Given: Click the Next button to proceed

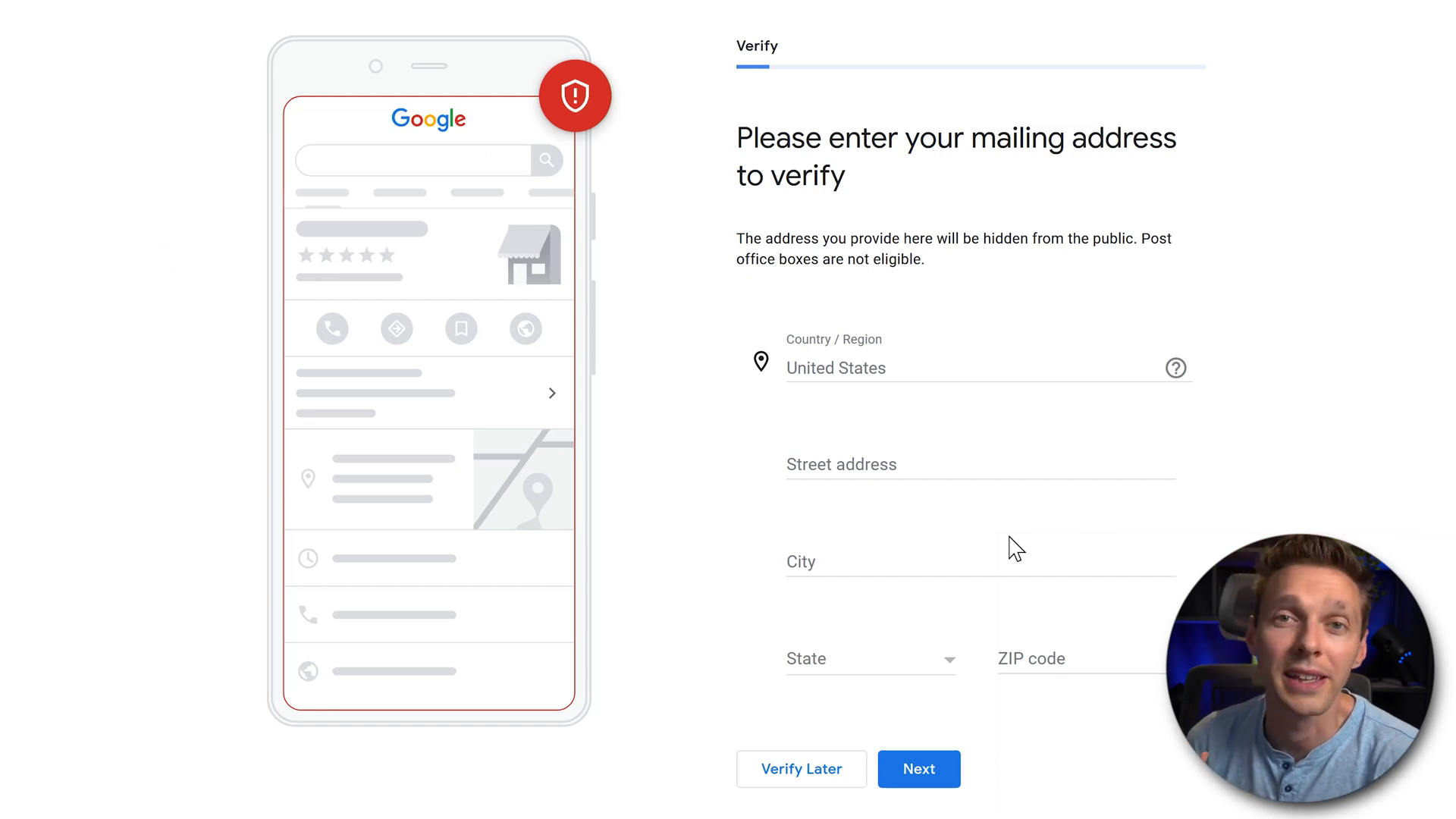Looking at the screenshot, I should click(919, 769).
